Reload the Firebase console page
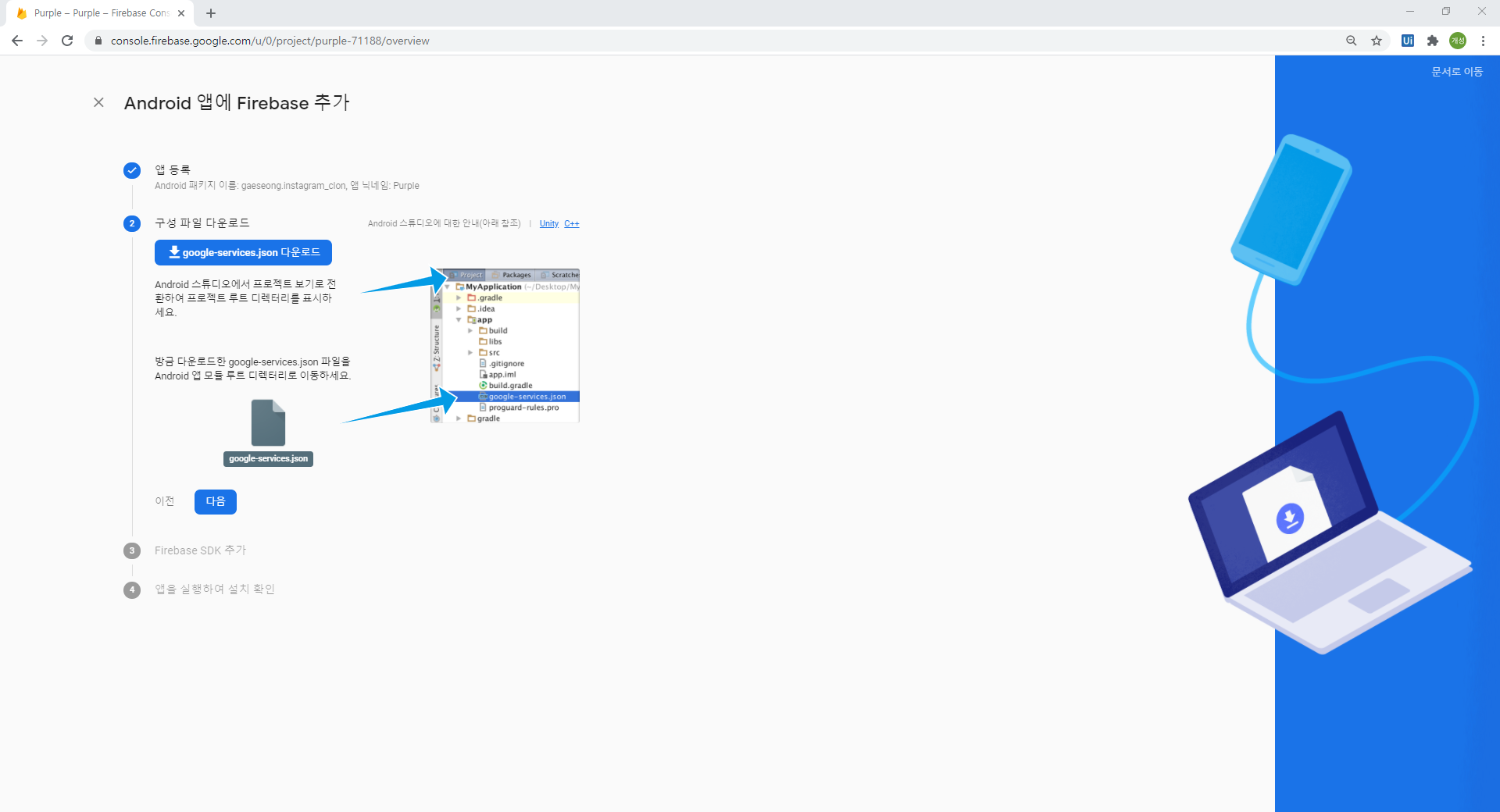The height and width of the screenshot is (812, 1500). (67, 41)
